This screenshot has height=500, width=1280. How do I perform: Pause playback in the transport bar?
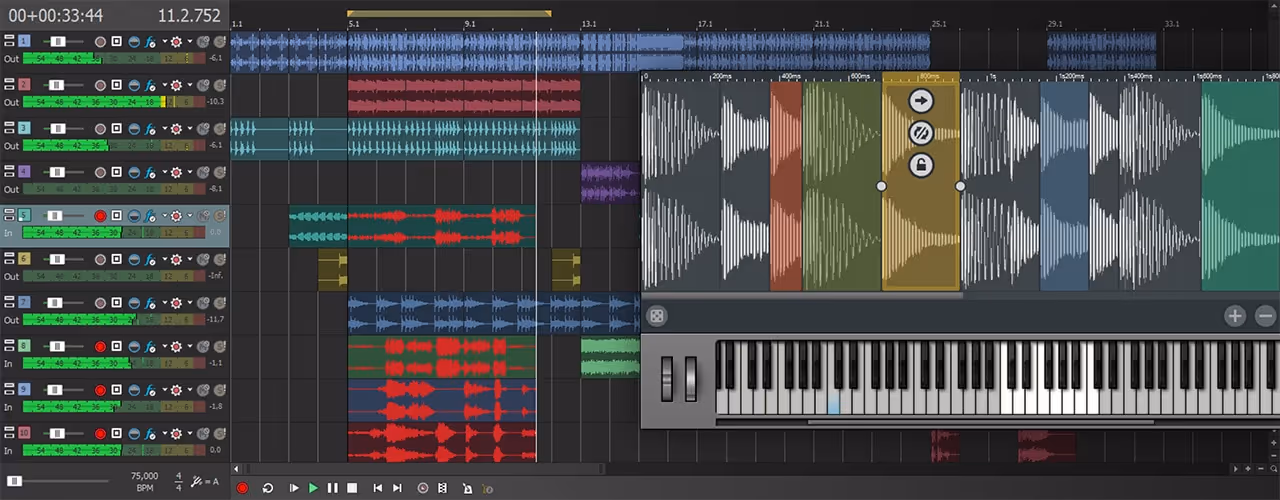pyautogui.click(x=333, y=488)
